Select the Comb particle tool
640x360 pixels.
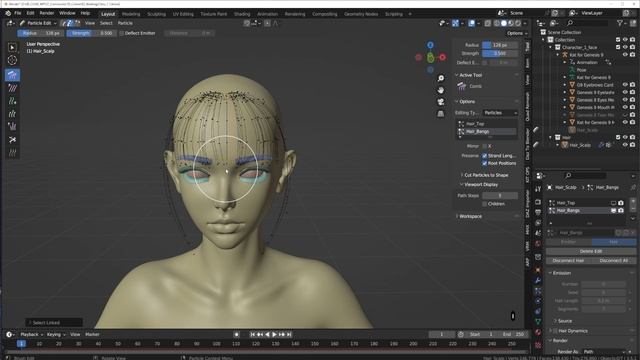(12, 75)
